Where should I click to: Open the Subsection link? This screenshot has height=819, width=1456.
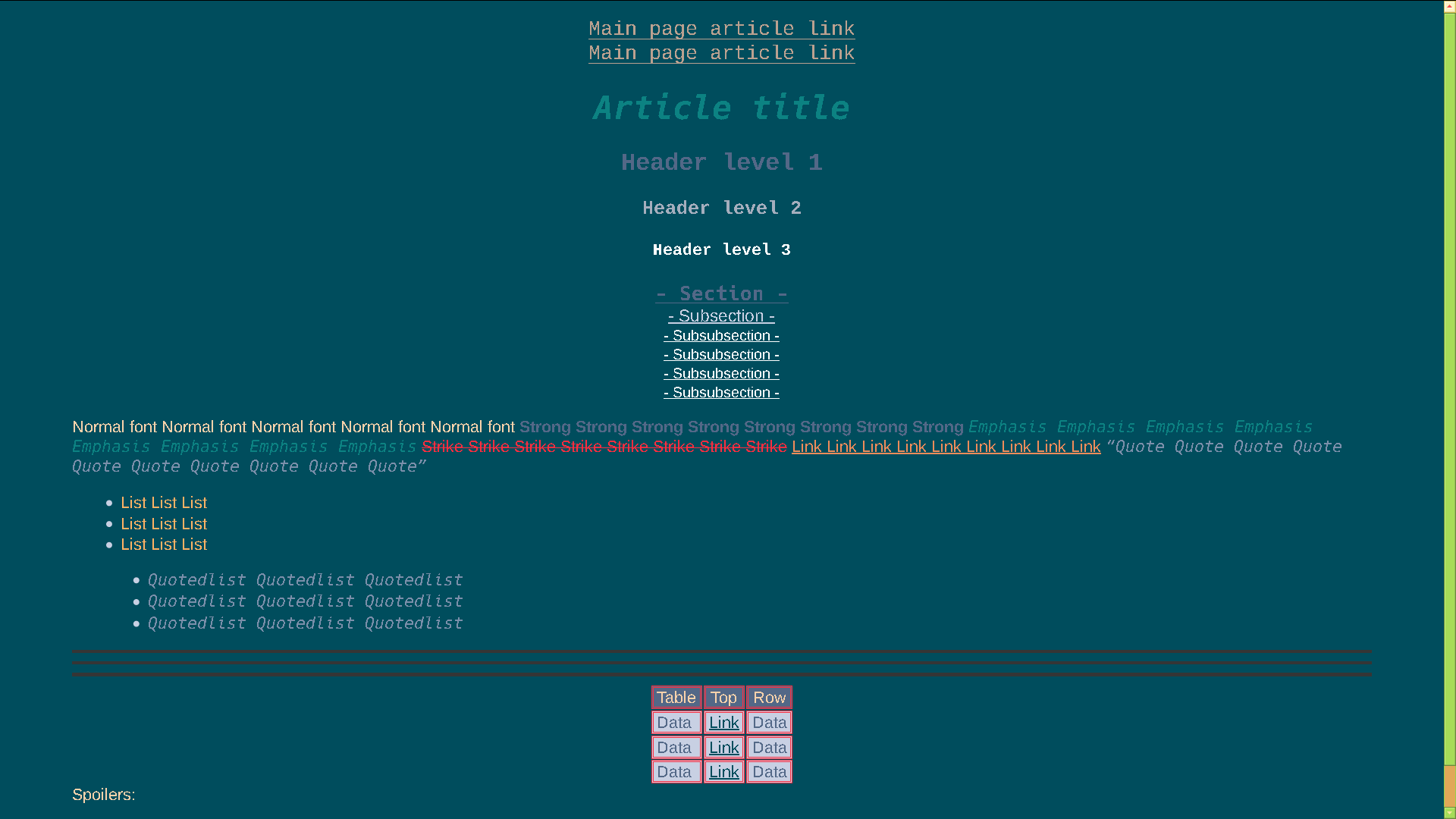click(x=721, y=315)
